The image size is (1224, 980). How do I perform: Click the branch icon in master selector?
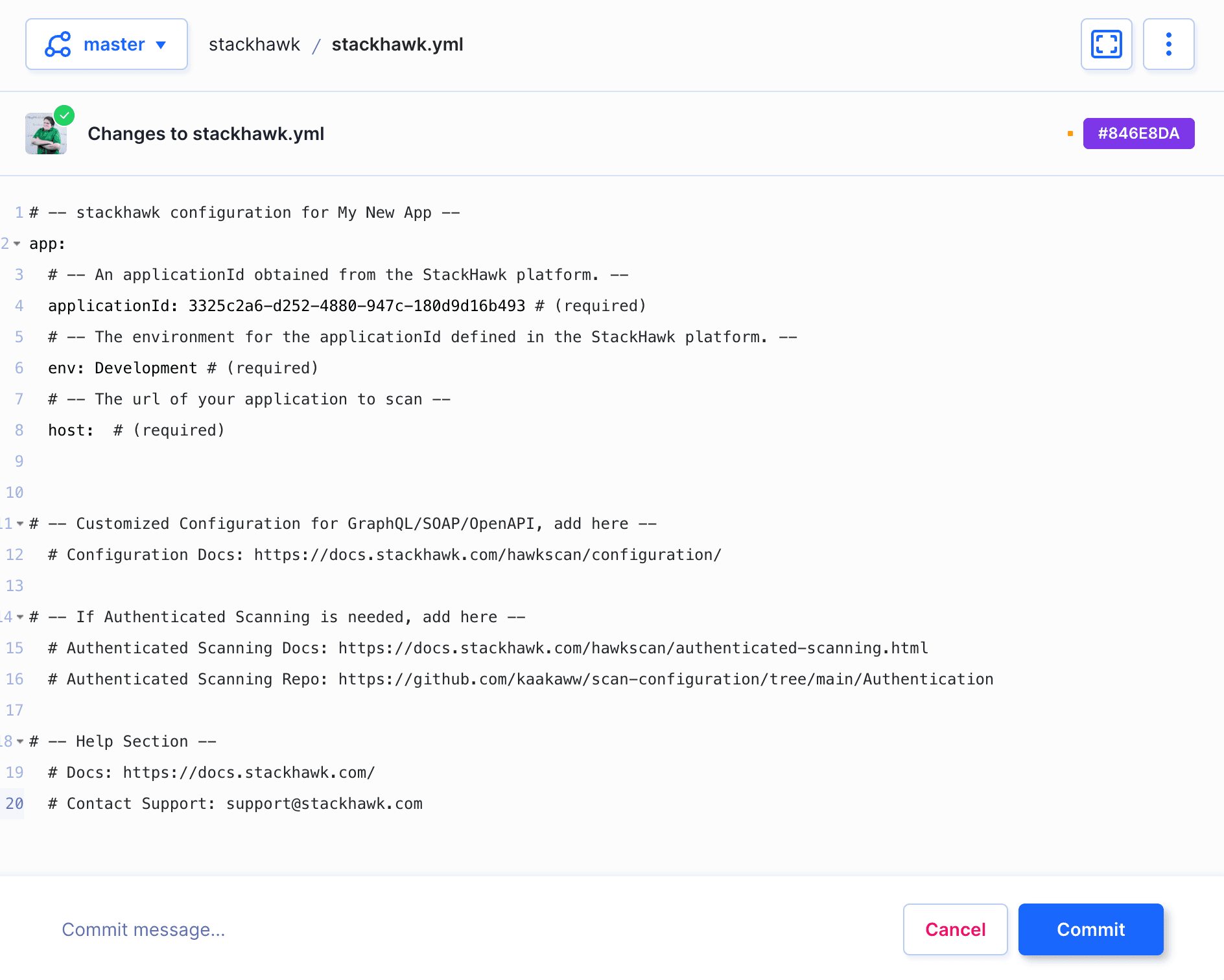click(x=58, y=44)
